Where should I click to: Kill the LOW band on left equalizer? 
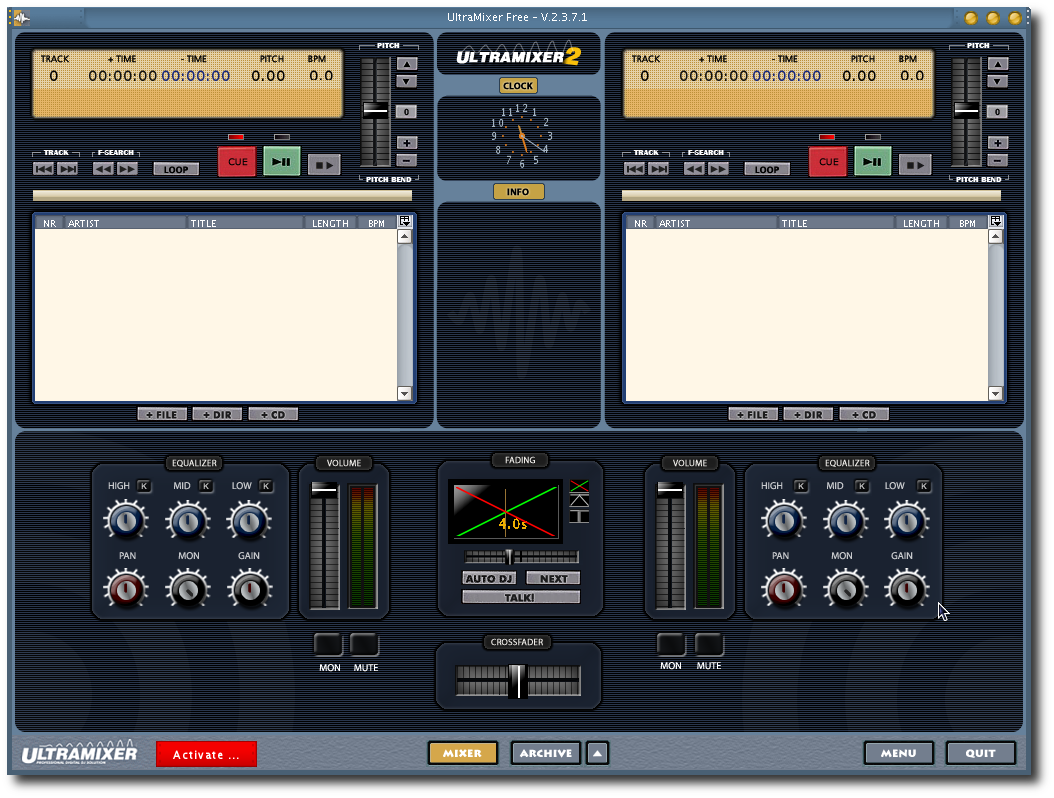(x=266, y=486)
